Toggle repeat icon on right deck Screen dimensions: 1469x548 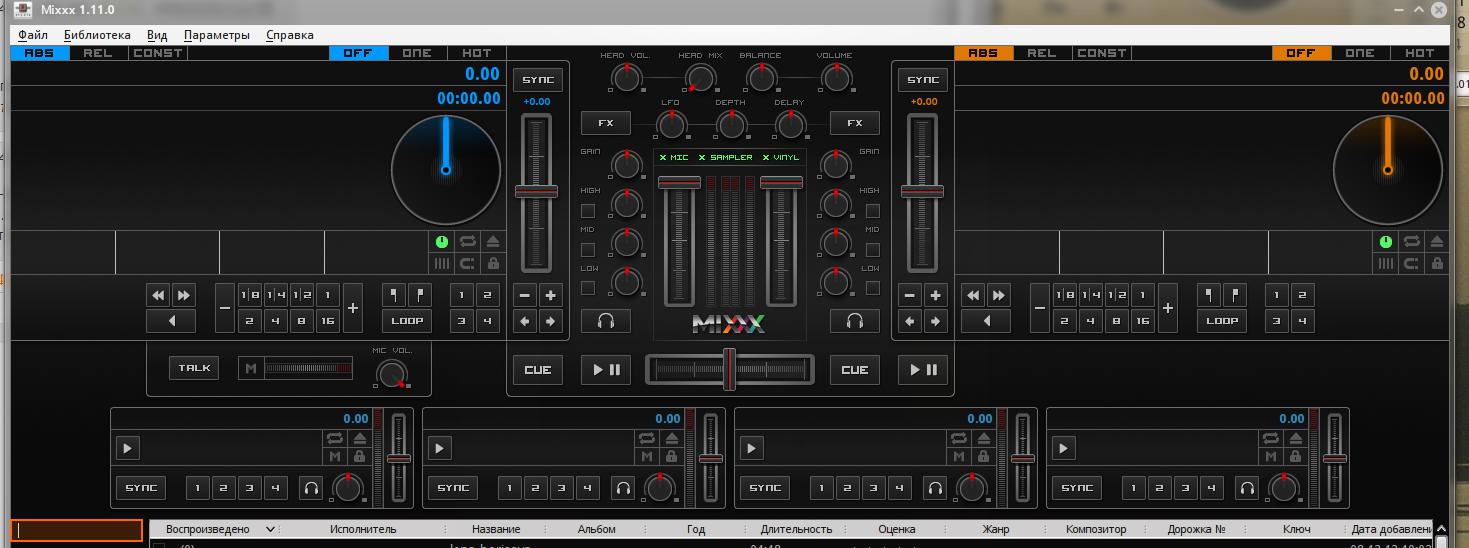click(1411, 241)
